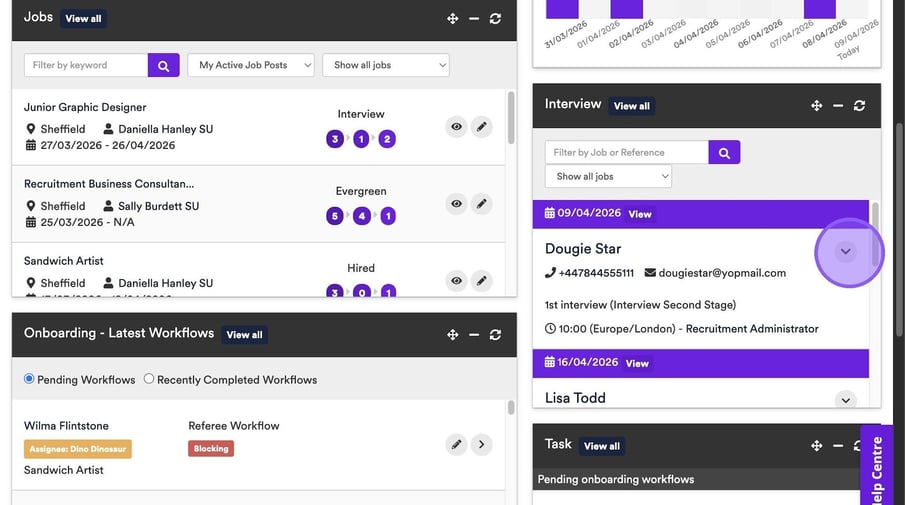Move the Onboarding panel using the drag icon
Viewport: 905px width, 505px height.
[x=453, y=335]
